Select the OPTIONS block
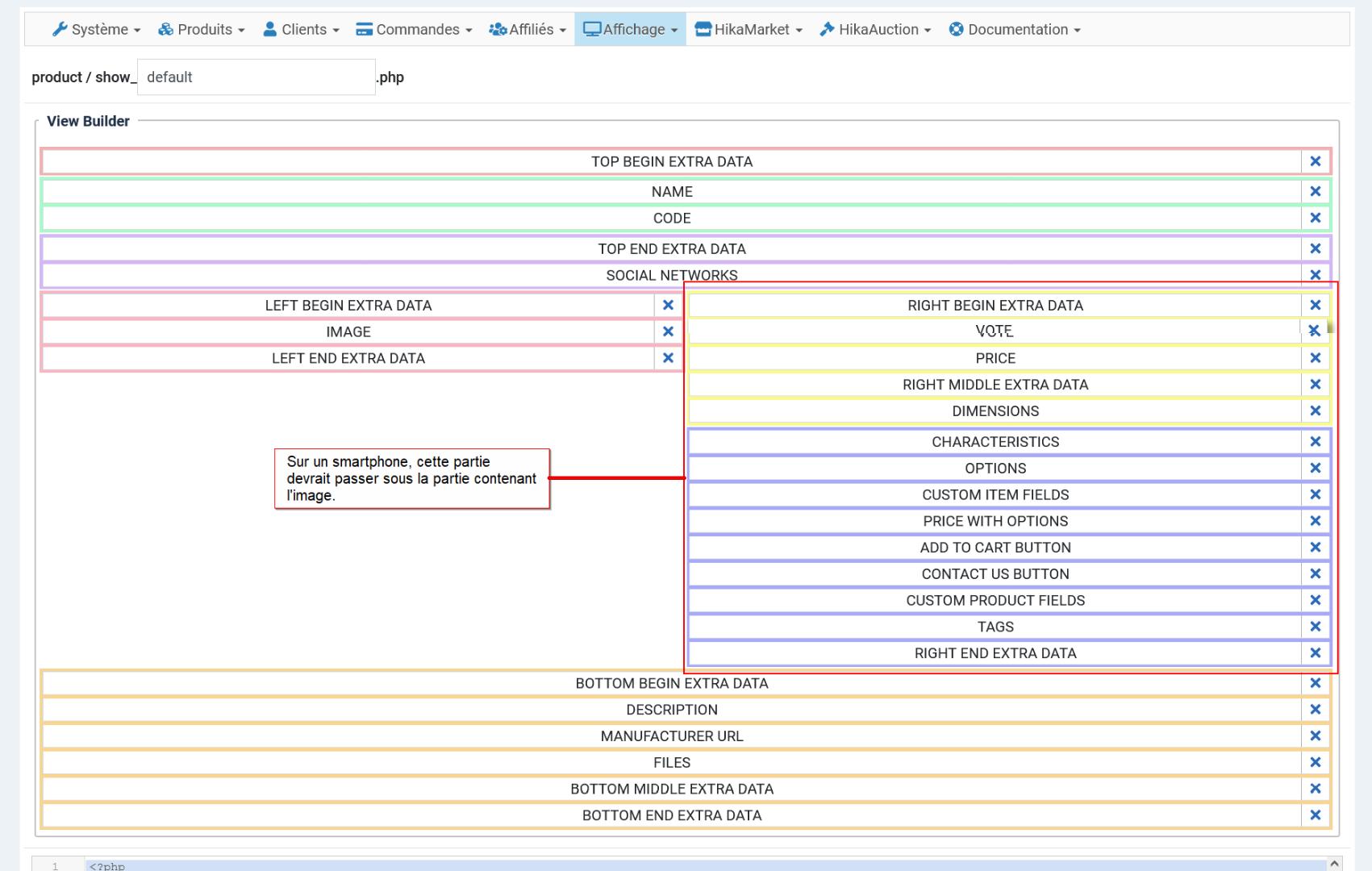The height and width of the screenshot is (871, 1372). click(x=995, y=469)
